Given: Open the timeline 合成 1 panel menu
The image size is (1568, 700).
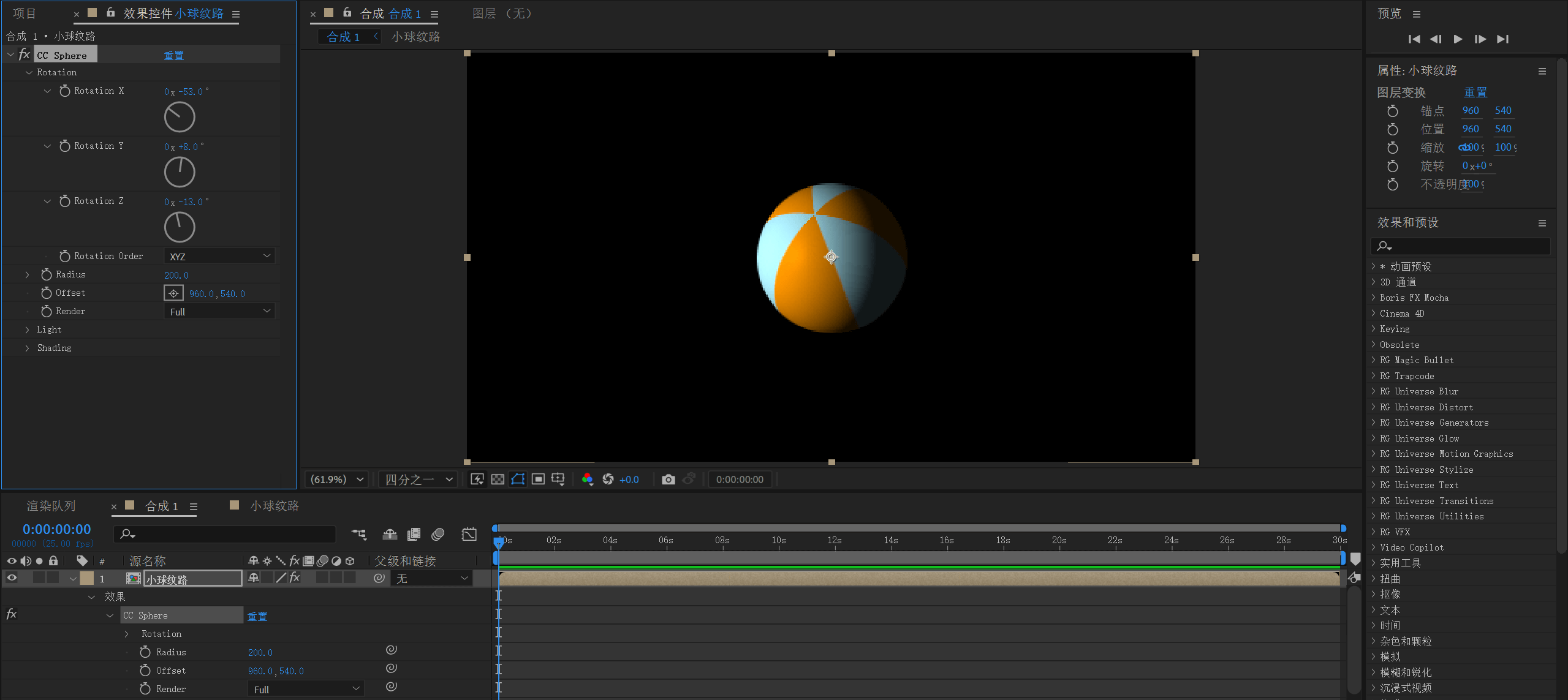Looking at the screenshot, I should [x=194, y=506].
